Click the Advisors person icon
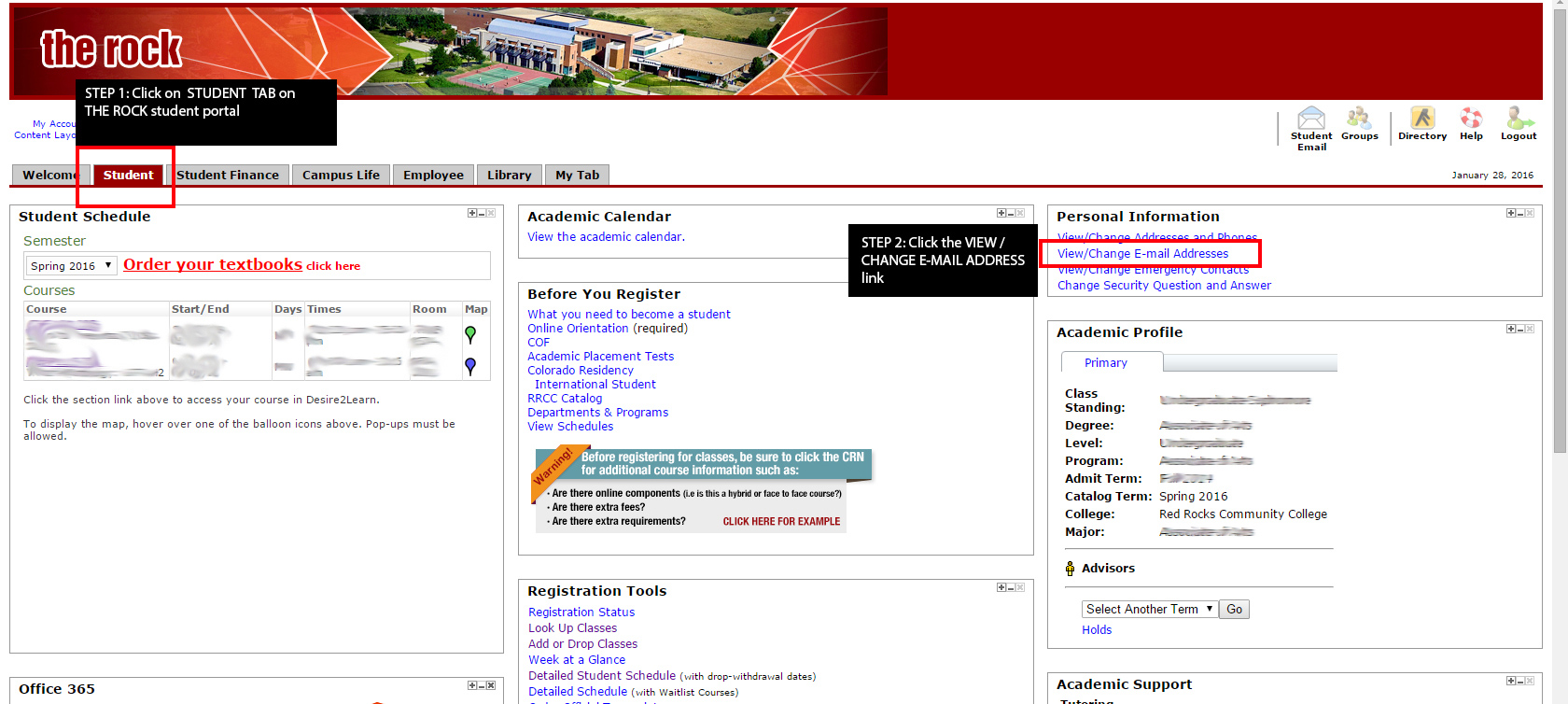This screenshot has height=704, width=1568. click(x=1070, y=569)
